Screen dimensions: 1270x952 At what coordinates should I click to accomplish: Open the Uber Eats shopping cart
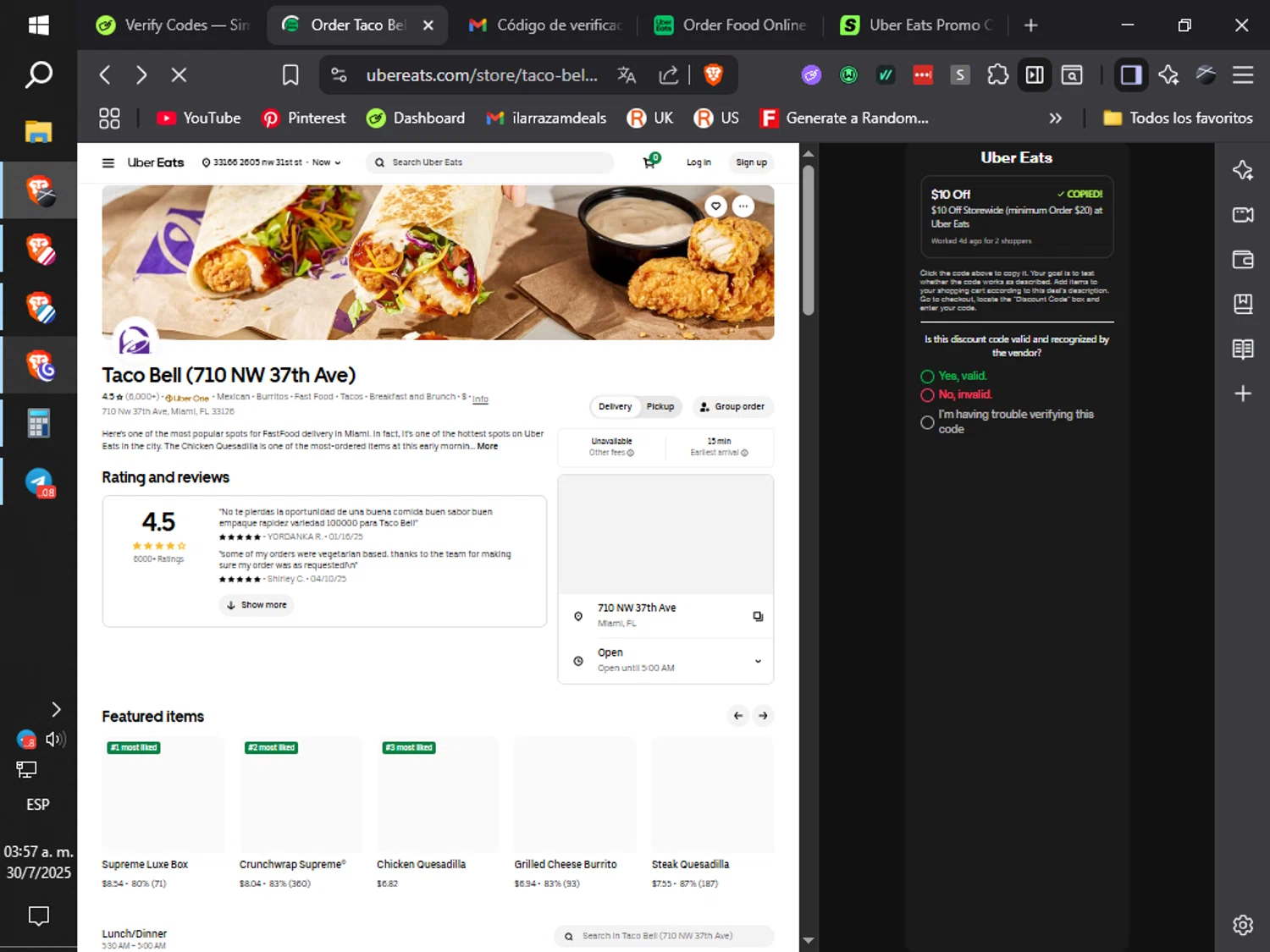[650, 161]
